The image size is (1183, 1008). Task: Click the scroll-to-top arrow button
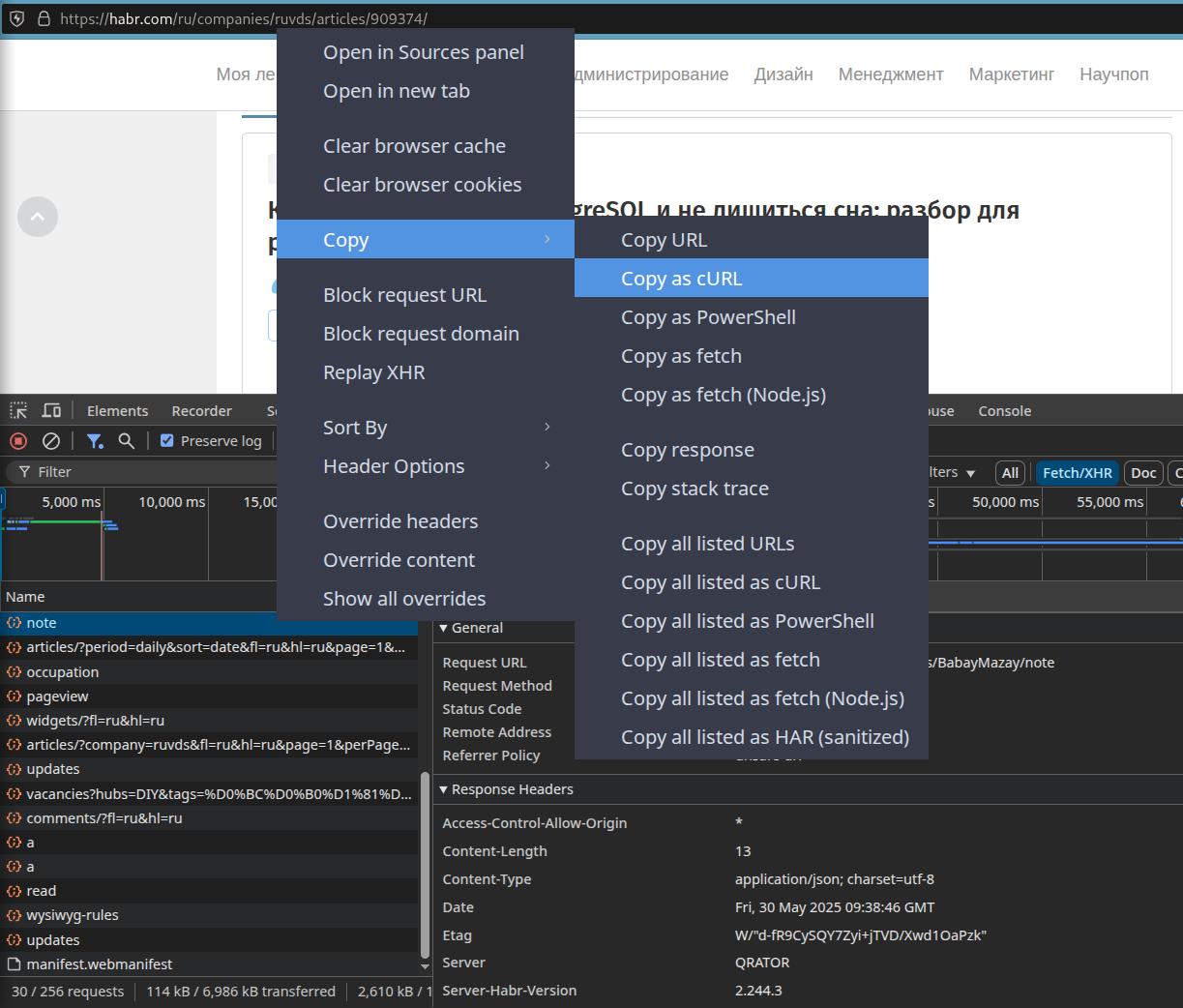(37, 217)
